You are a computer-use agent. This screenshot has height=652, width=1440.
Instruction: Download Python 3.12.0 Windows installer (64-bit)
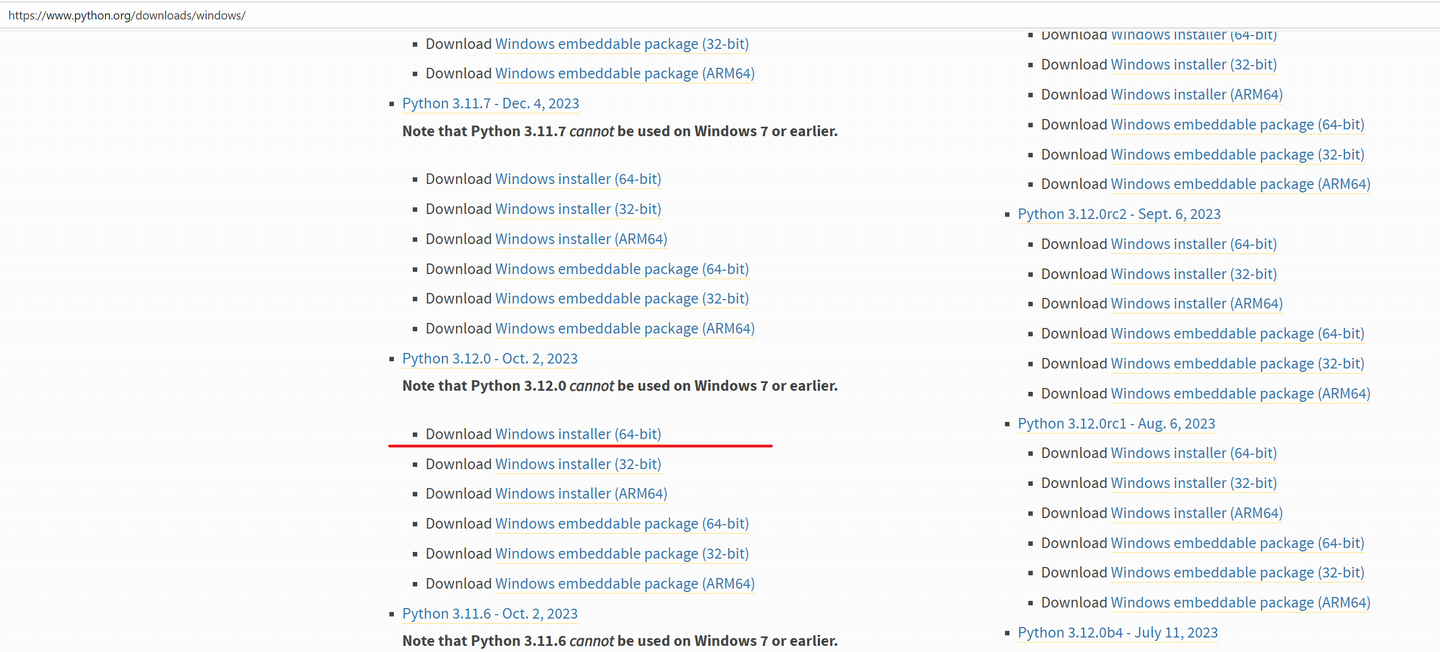pyautogui.click(x=578, y=434)
